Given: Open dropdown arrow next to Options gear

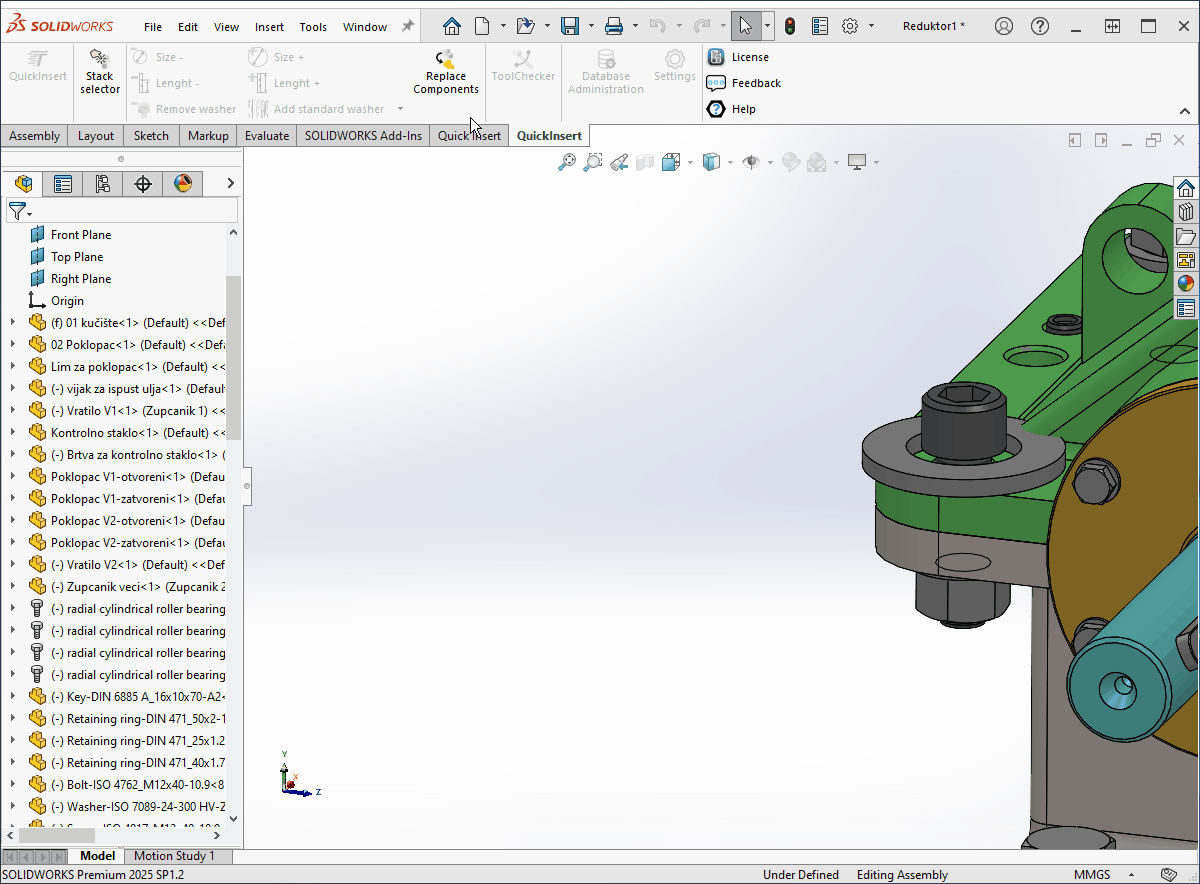Looking at the screenshot, I should coord(871,27).
